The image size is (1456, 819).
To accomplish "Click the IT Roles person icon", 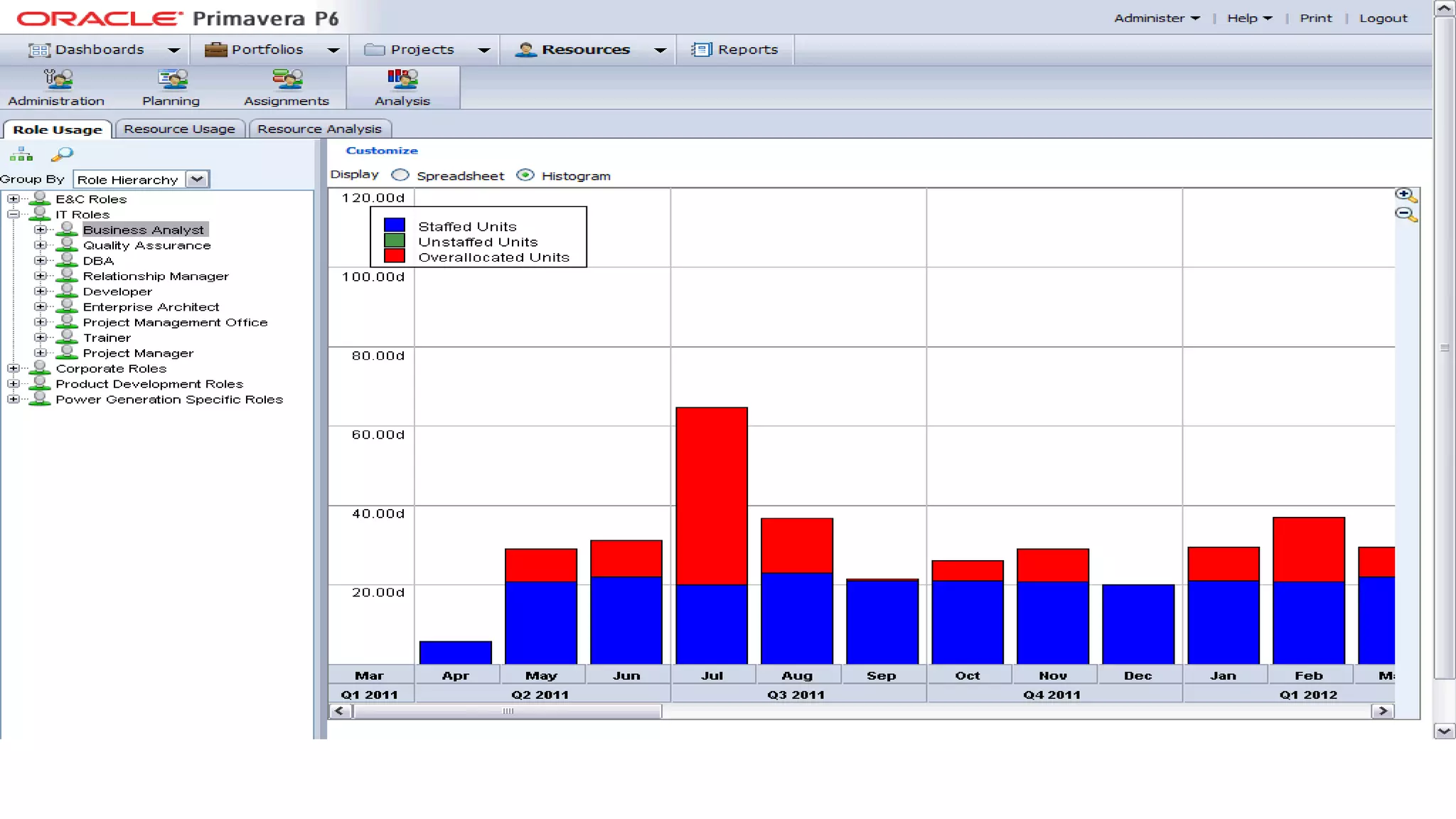I will pos(41,214).
